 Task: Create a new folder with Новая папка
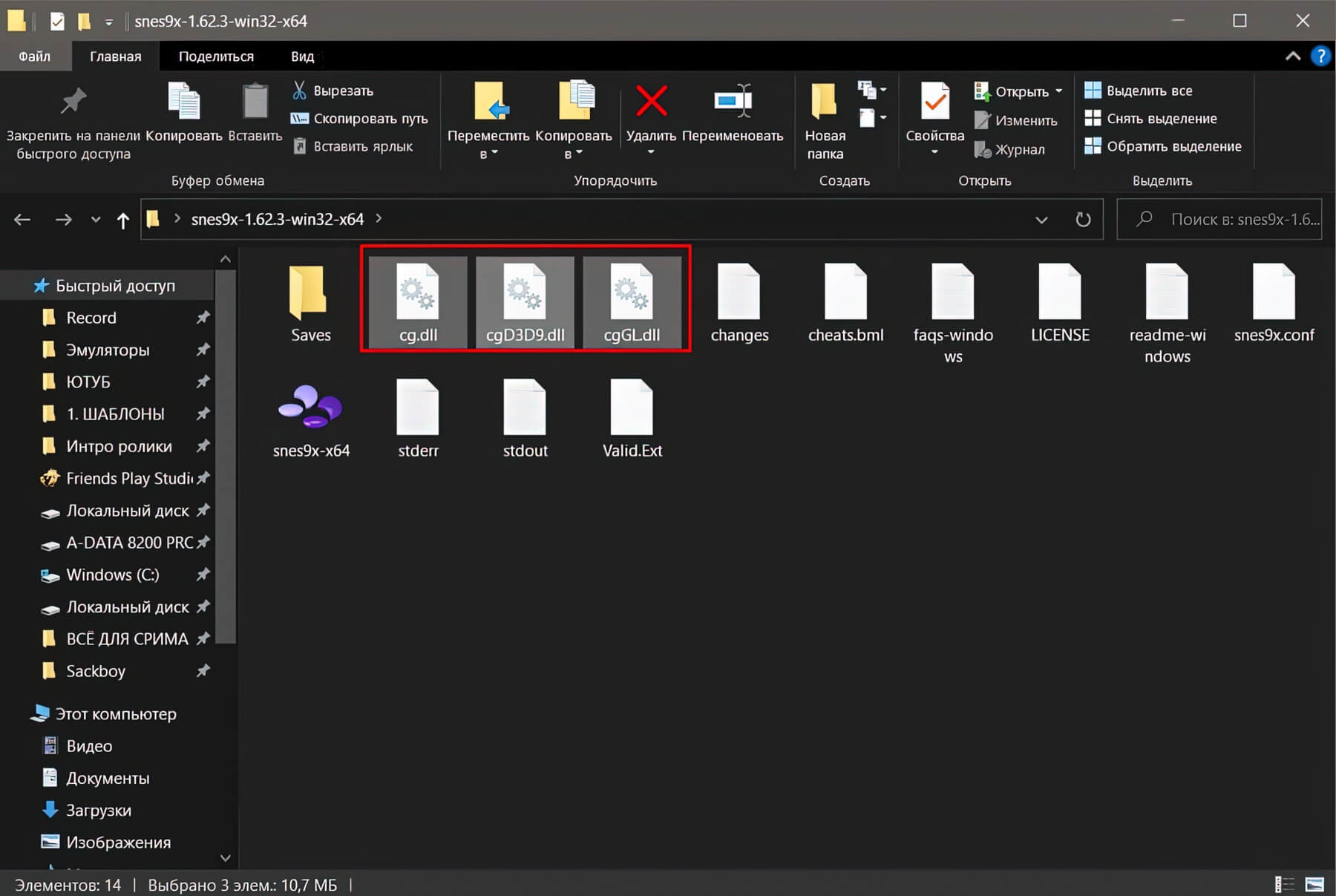tap(825, 122)
